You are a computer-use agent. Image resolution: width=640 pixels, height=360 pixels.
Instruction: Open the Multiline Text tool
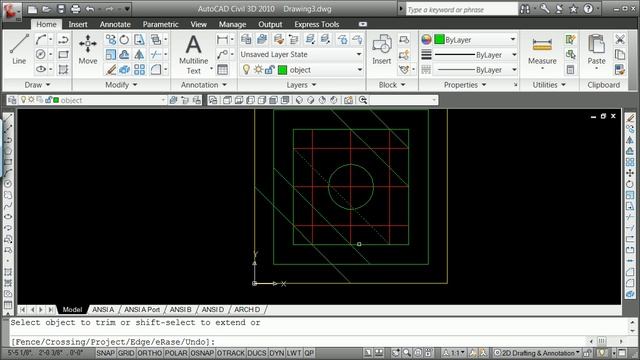(193, 54)
